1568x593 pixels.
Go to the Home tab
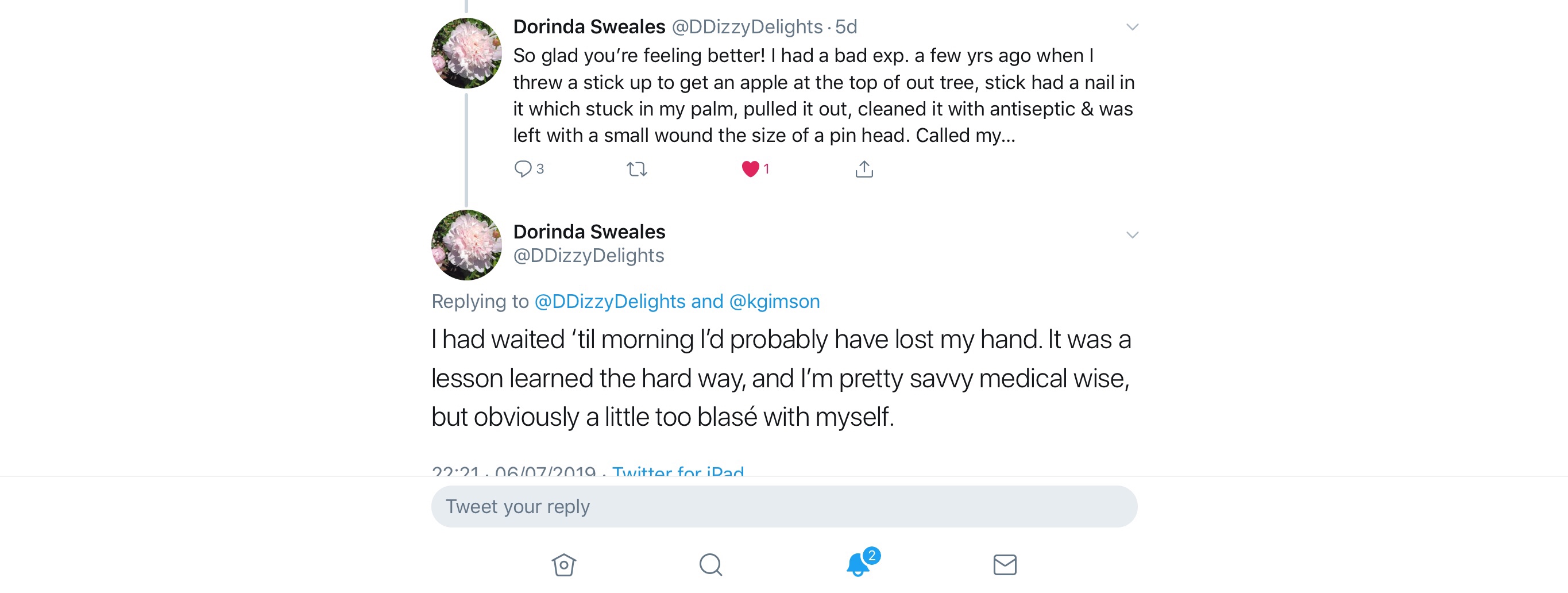coord(563,564)
